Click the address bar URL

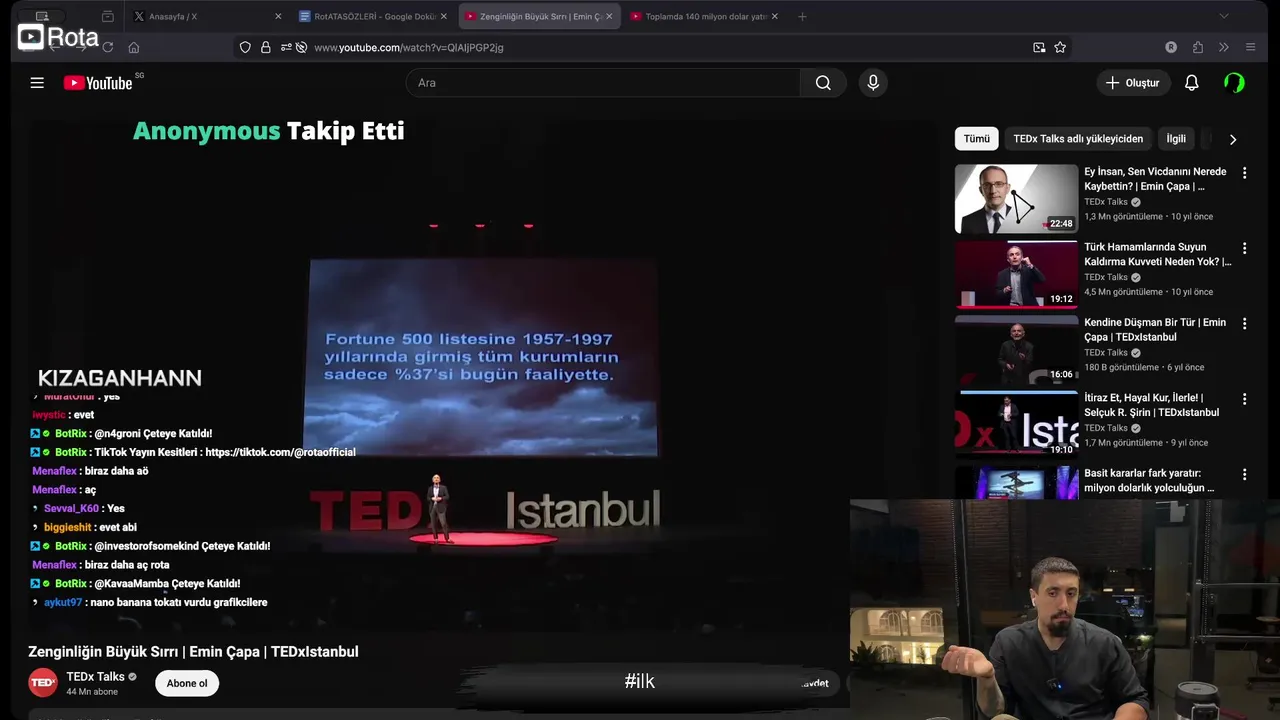coord(409,47)
